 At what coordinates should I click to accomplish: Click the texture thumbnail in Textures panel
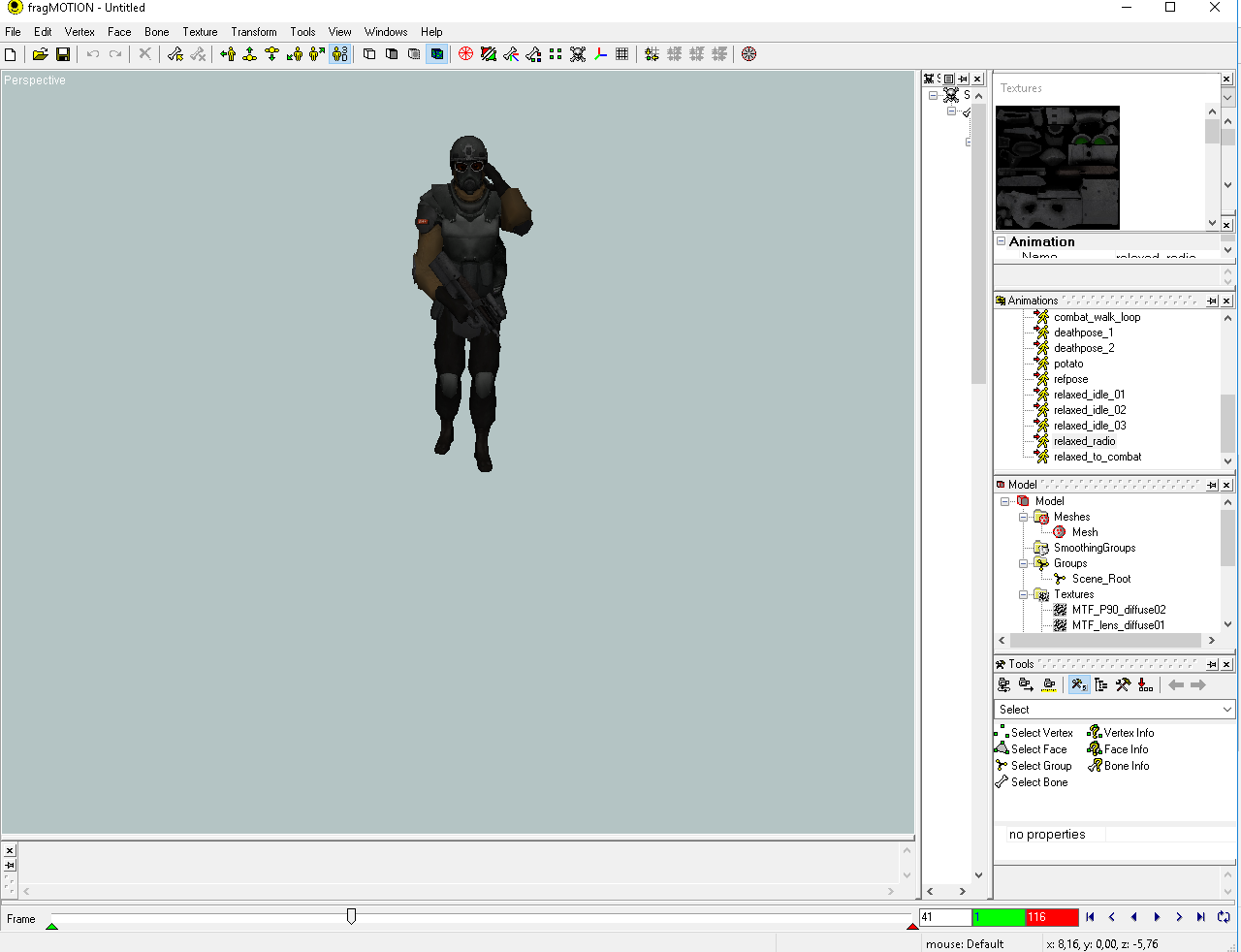click(1058, 168)
